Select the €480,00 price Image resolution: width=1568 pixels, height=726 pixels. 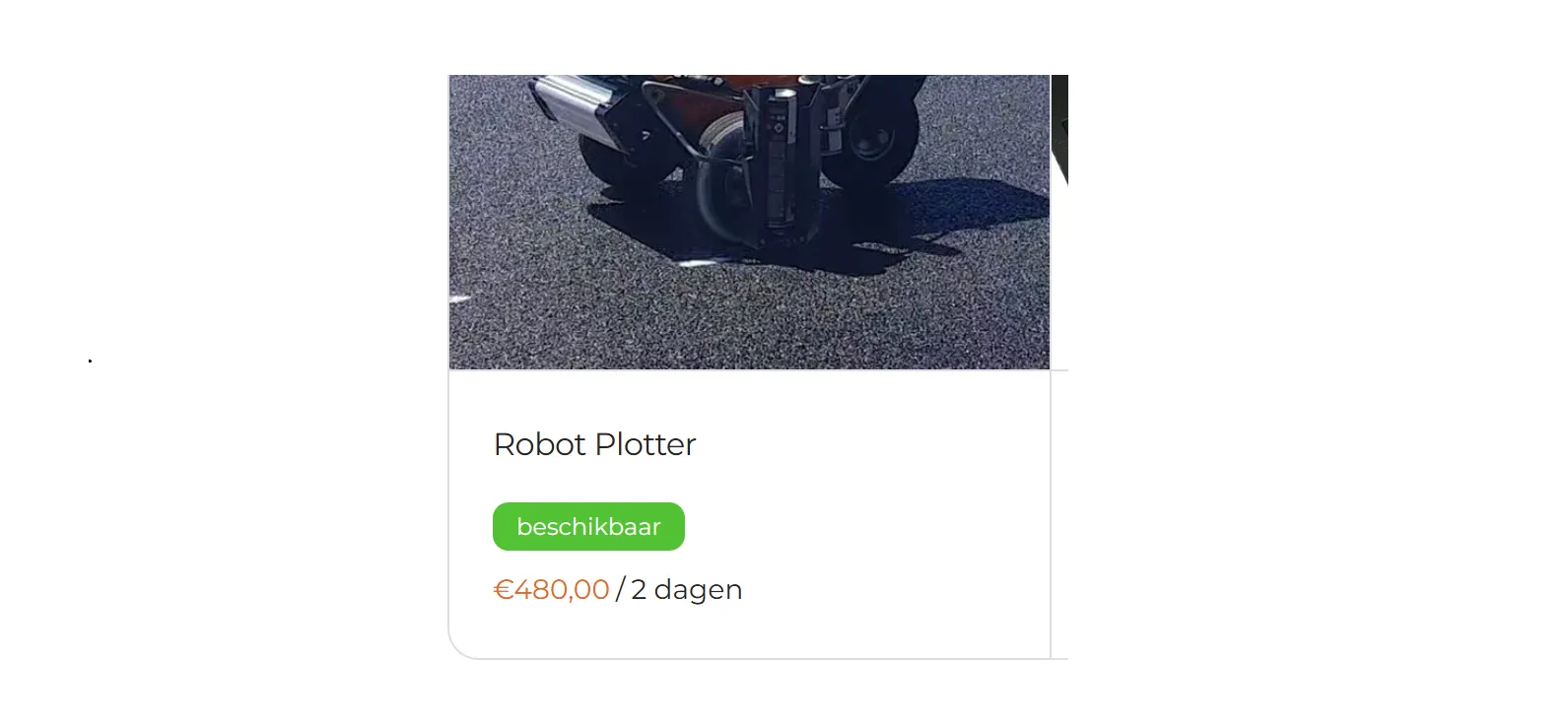pos(551,589)
